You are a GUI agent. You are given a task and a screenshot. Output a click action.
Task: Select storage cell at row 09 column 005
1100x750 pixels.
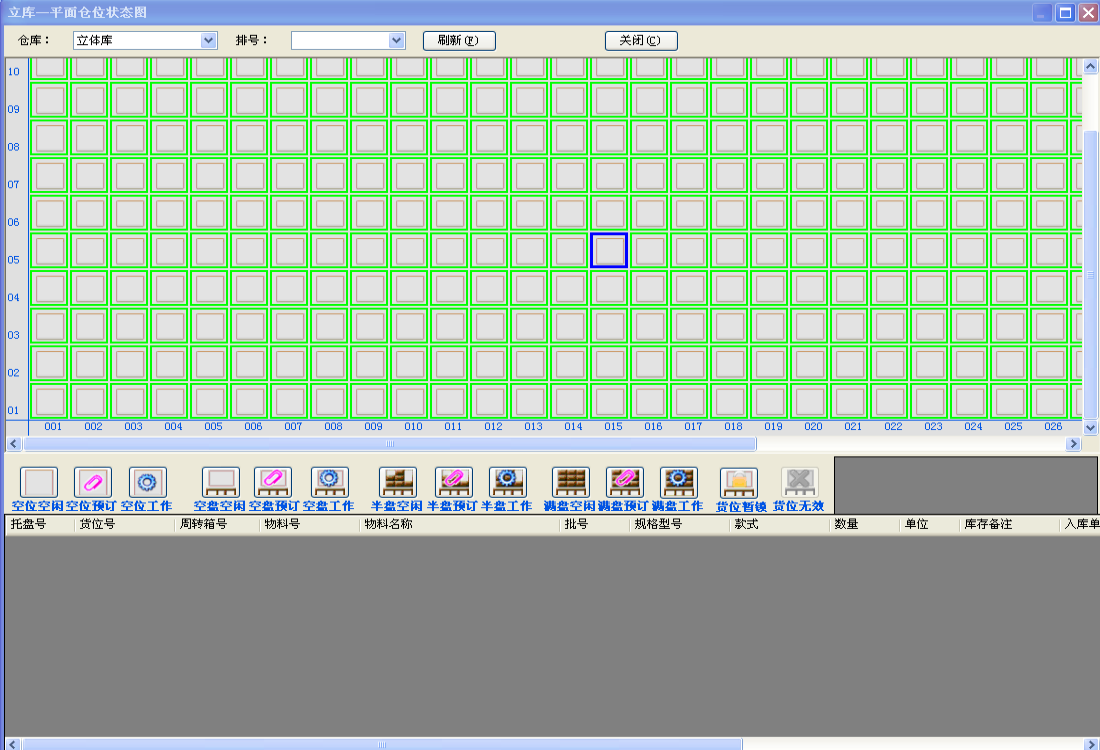click(x=210, y=100)
